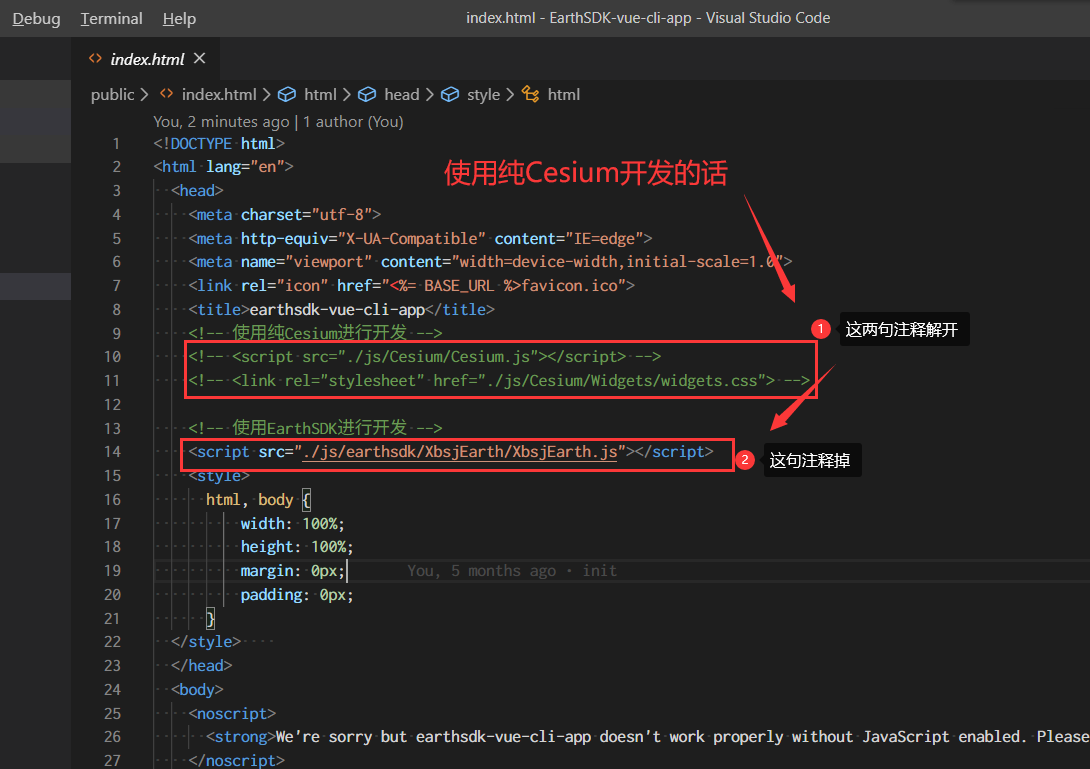The image size is (1090, 769).
Task: Click the last 'html' selector breadcrumb
Action: coord(564,95)
